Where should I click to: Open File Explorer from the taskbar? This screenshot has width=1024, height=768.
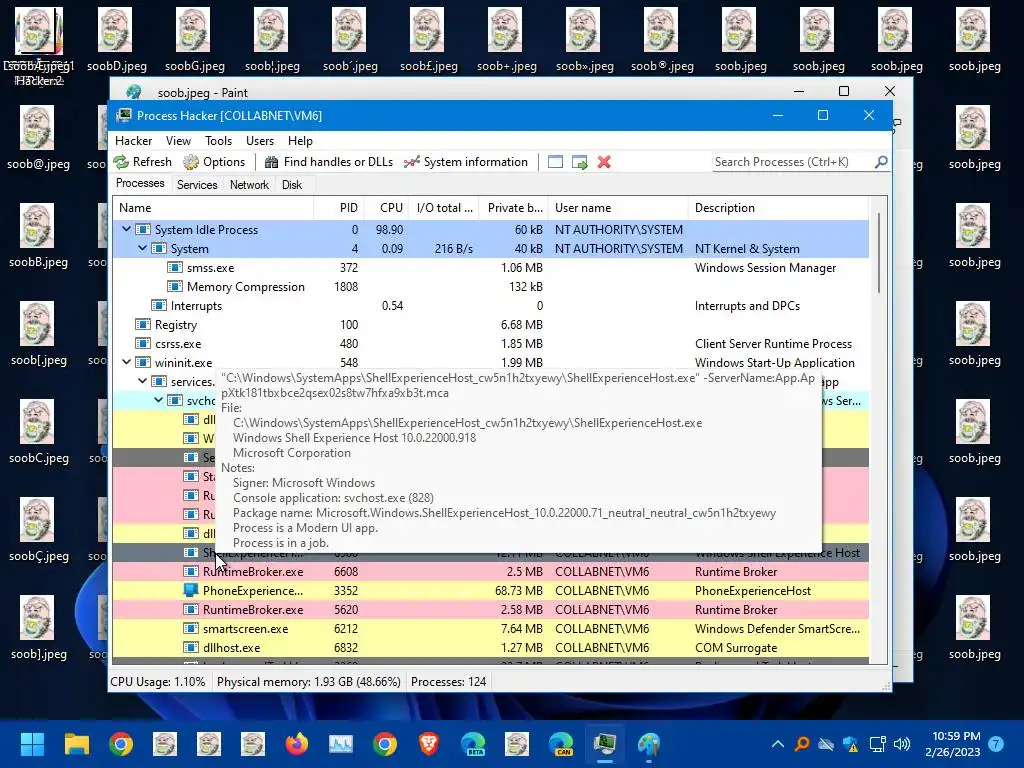76,744
